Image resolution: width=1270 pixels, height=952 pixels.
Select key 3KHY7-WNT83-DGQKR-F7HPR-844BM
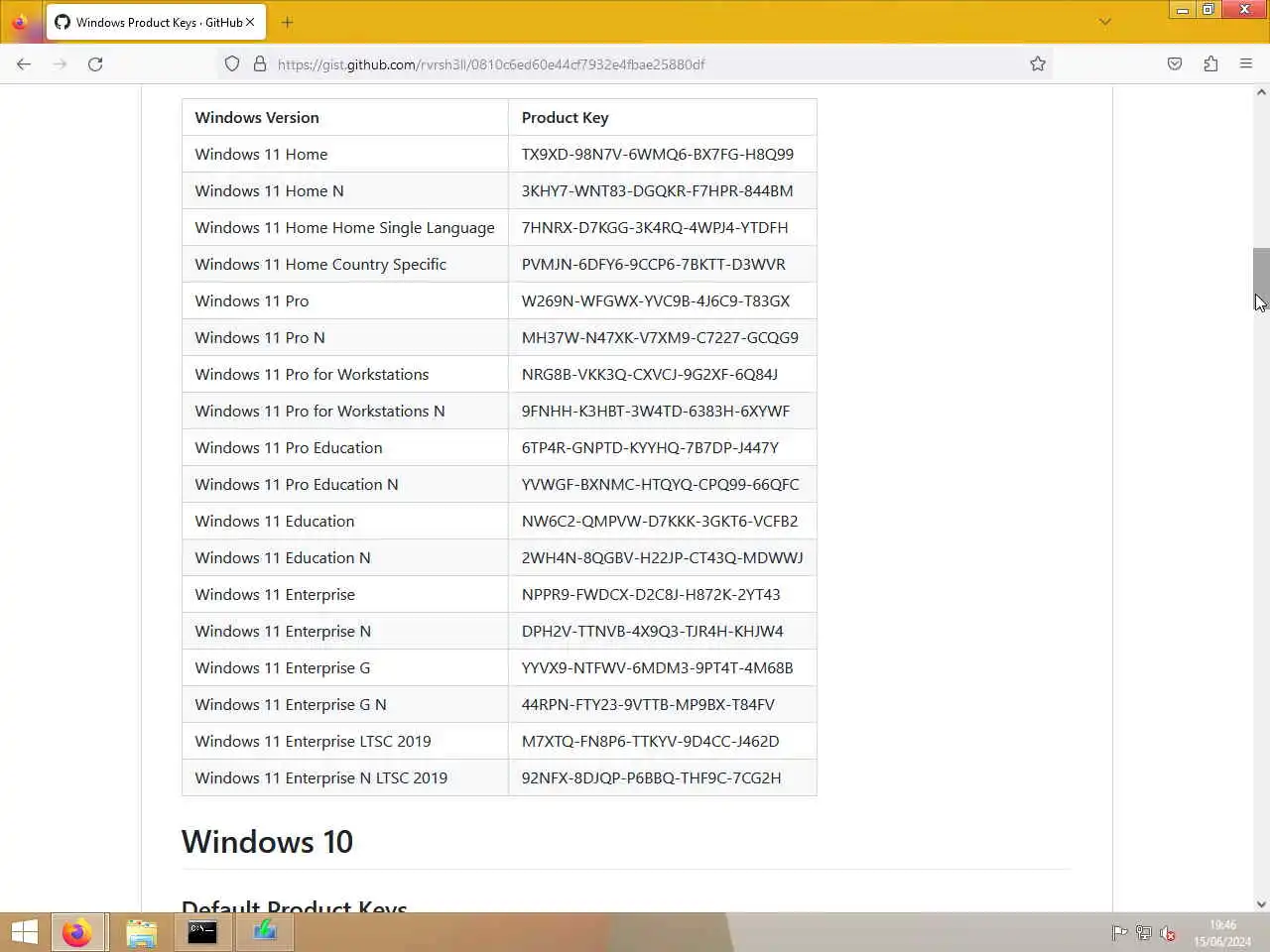657,190
